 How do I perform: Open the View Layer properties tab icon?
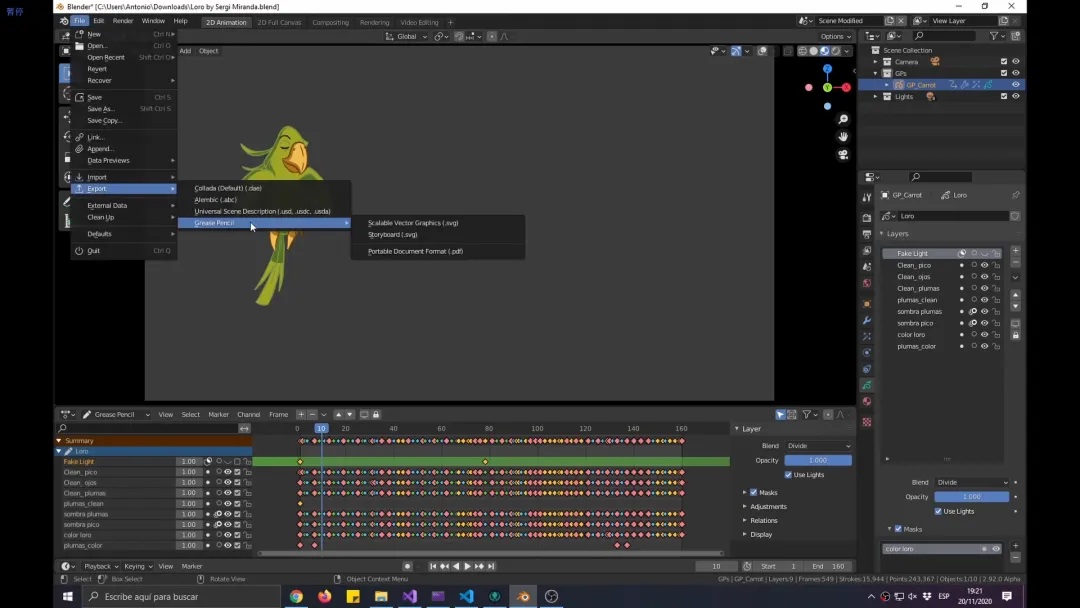pos(866,251)
